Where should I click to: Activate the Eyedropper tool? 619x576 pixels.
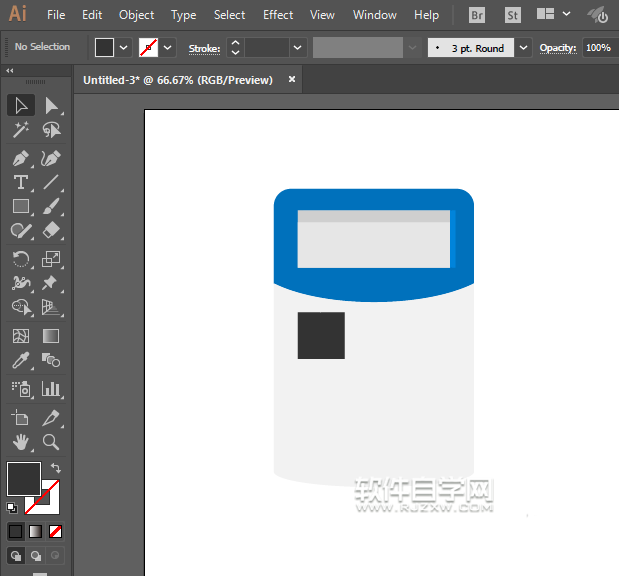click(20, 361)
